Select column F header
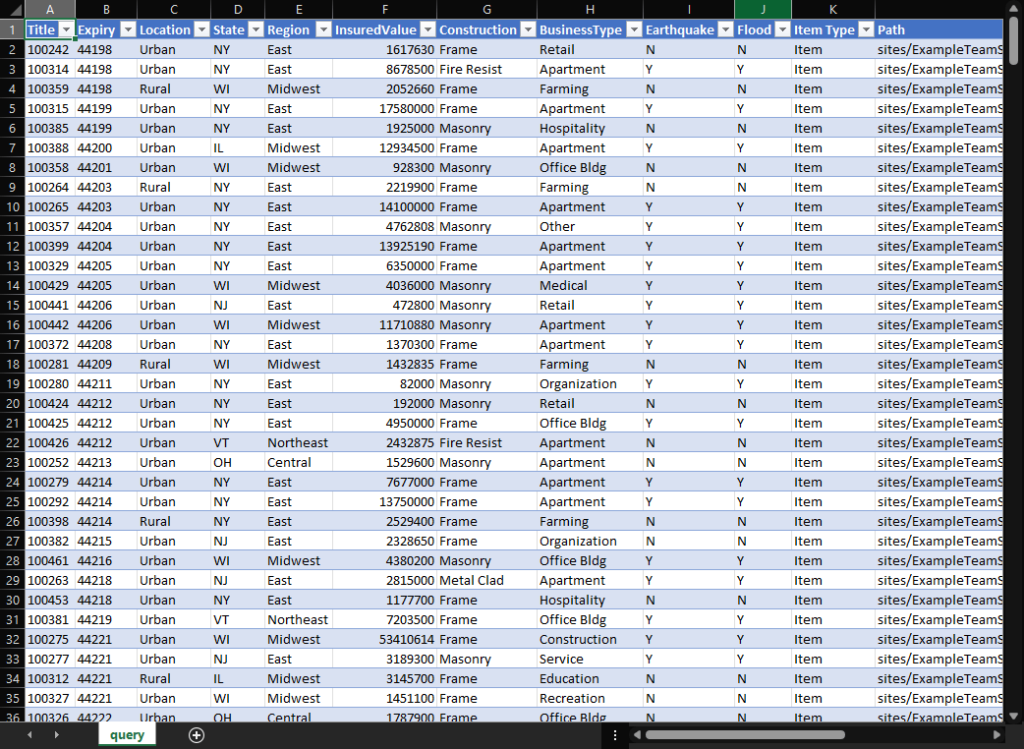1024x749 pixels. click(x=385, y=9)
